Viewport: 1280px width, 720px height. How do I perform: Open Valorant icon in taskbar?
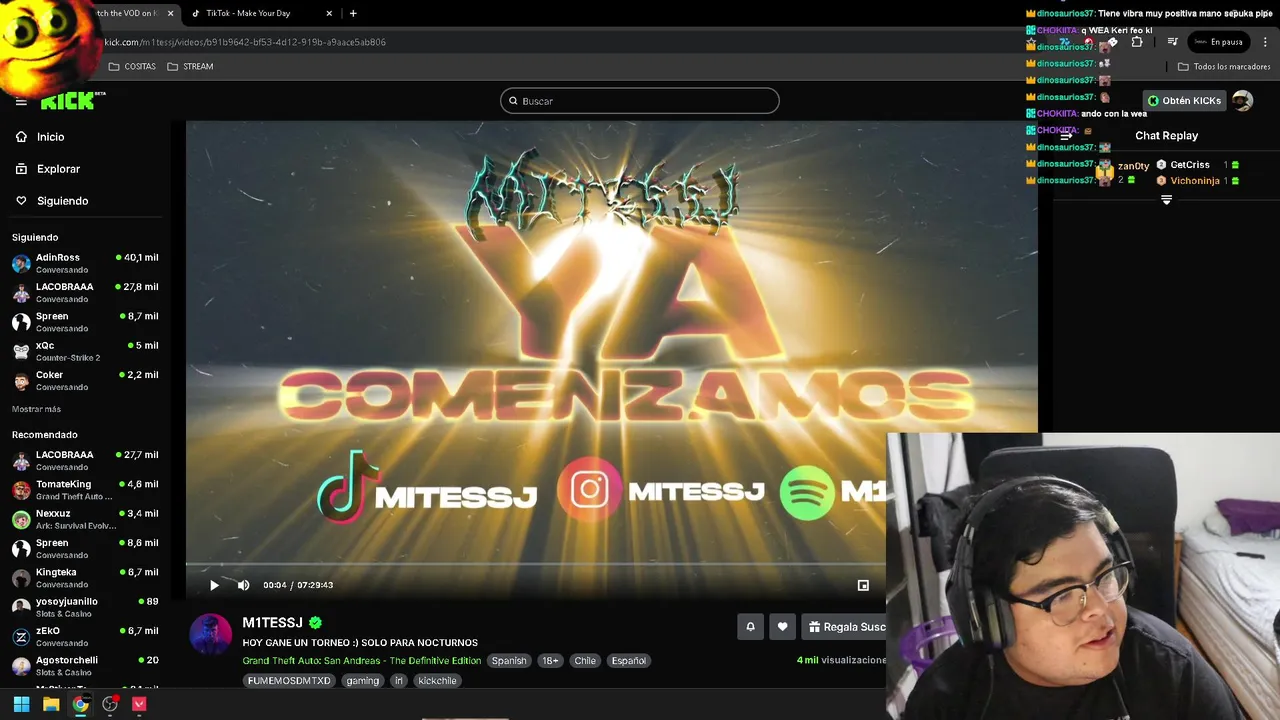[139, 704]
